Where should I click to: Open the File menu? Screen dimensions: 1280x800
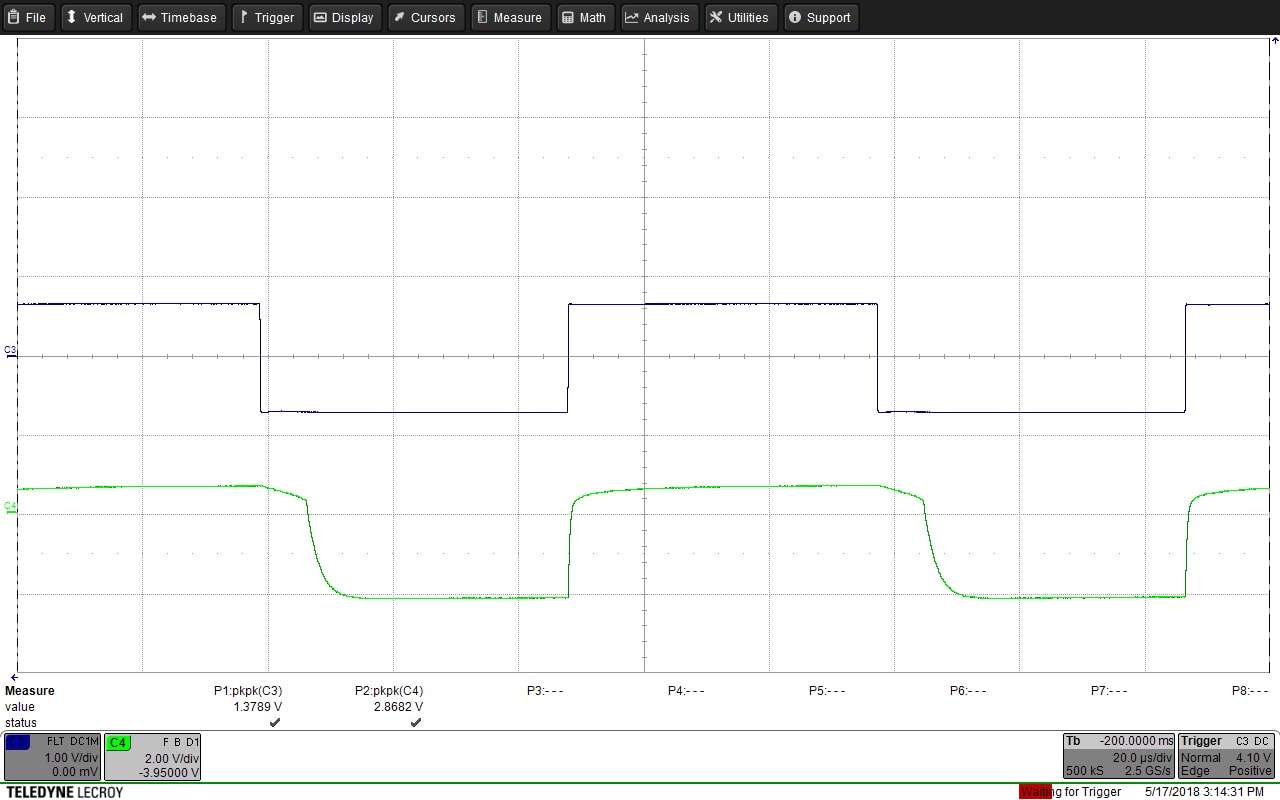[28, 17]
